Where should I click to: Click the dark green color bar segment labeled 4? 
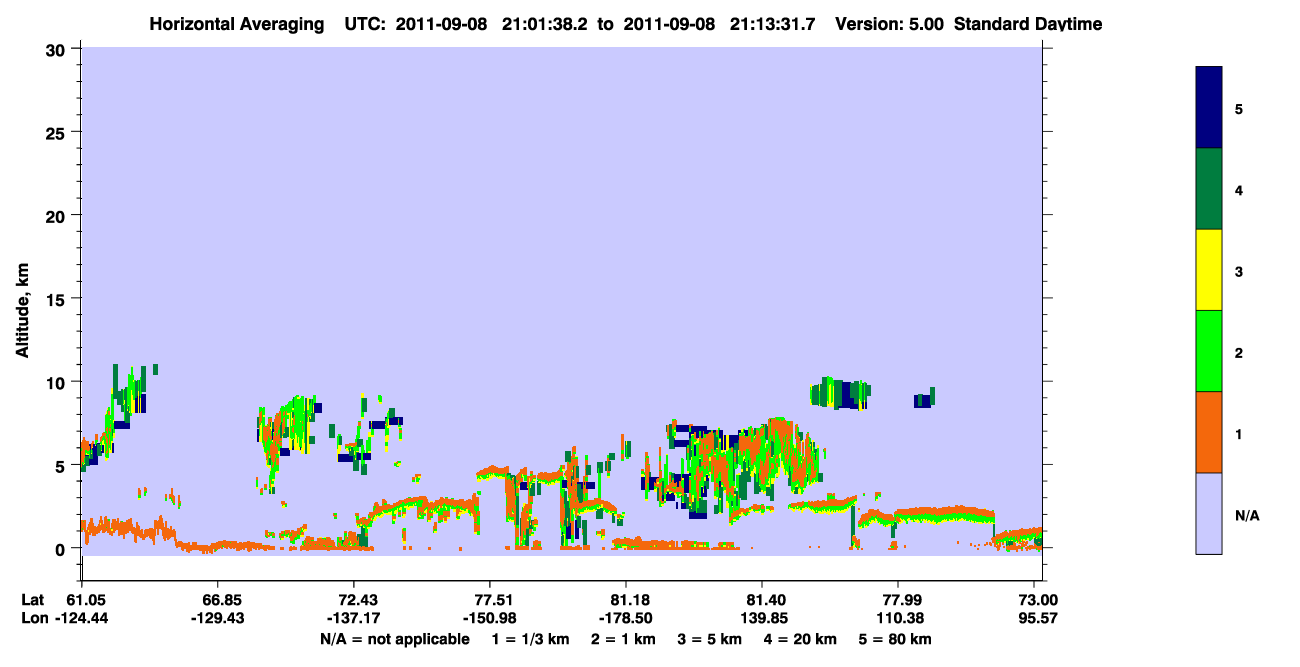point(1209,189)
